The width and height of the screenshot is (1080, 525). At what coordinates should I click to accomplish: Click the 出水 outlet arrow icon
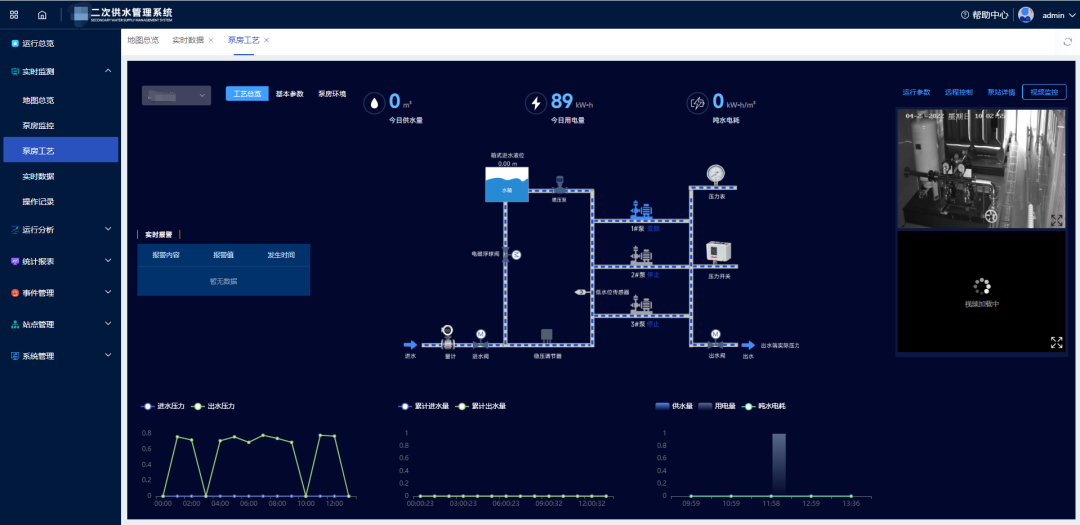click(x=748, y=345)
